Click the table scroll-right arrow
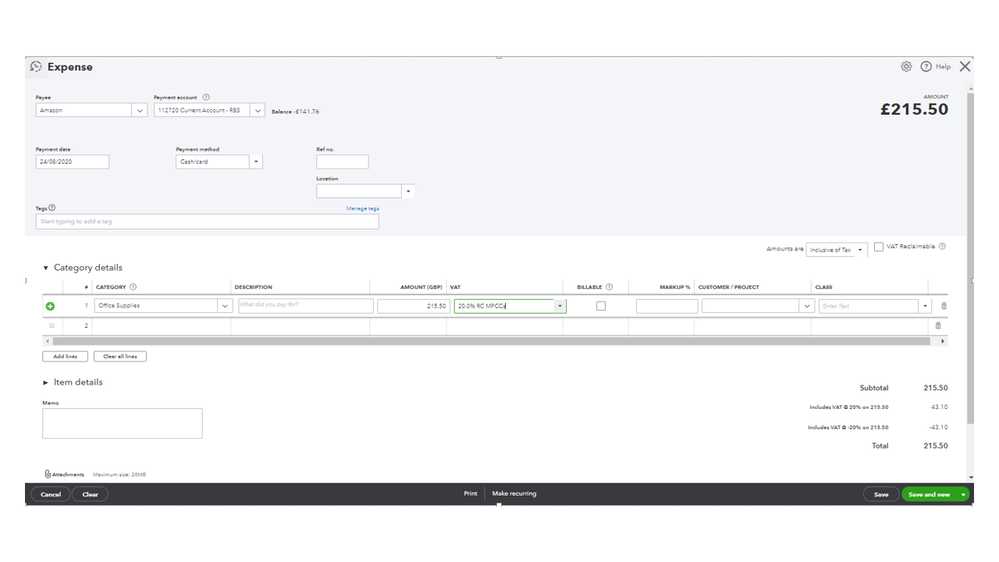This screenshot has height=562, width=999. (942, 342)
